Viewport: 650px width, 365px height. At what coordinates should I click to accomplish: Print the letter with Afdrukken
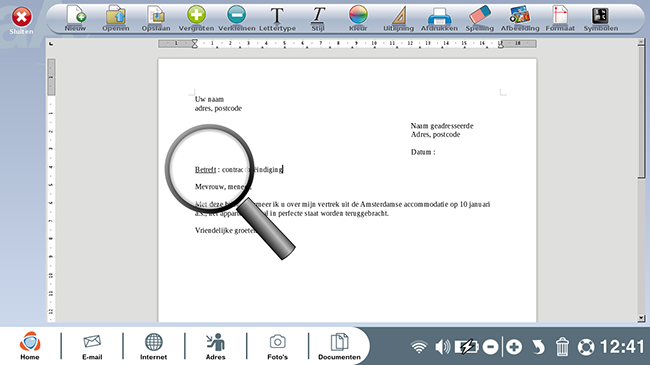pyautogui.click(x=439, y=19)
